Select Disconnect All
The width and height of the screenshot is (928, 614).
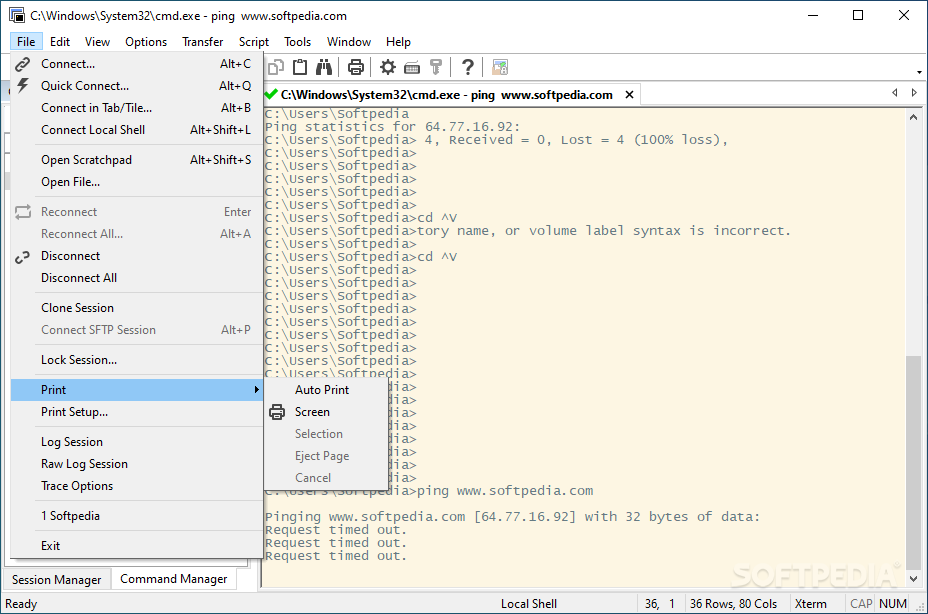coord(137,278)
